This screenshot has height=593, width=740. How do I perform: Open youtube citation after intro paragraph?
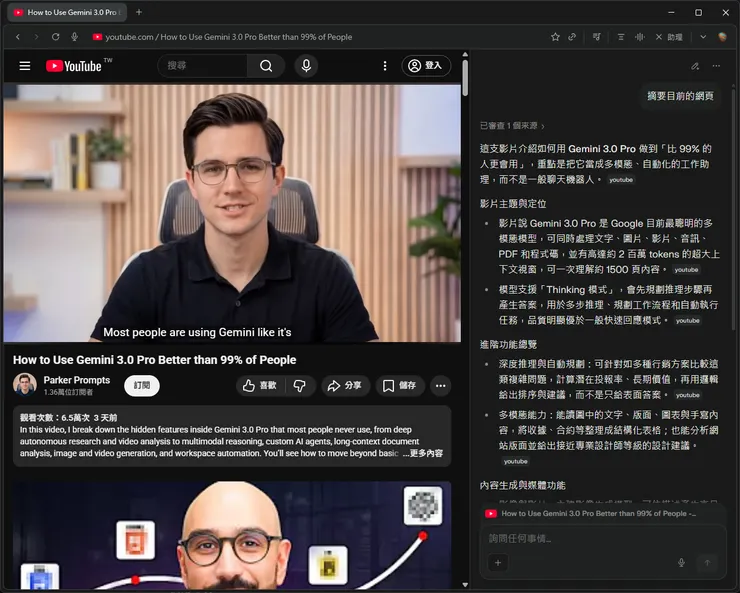(x=621, y=180)
